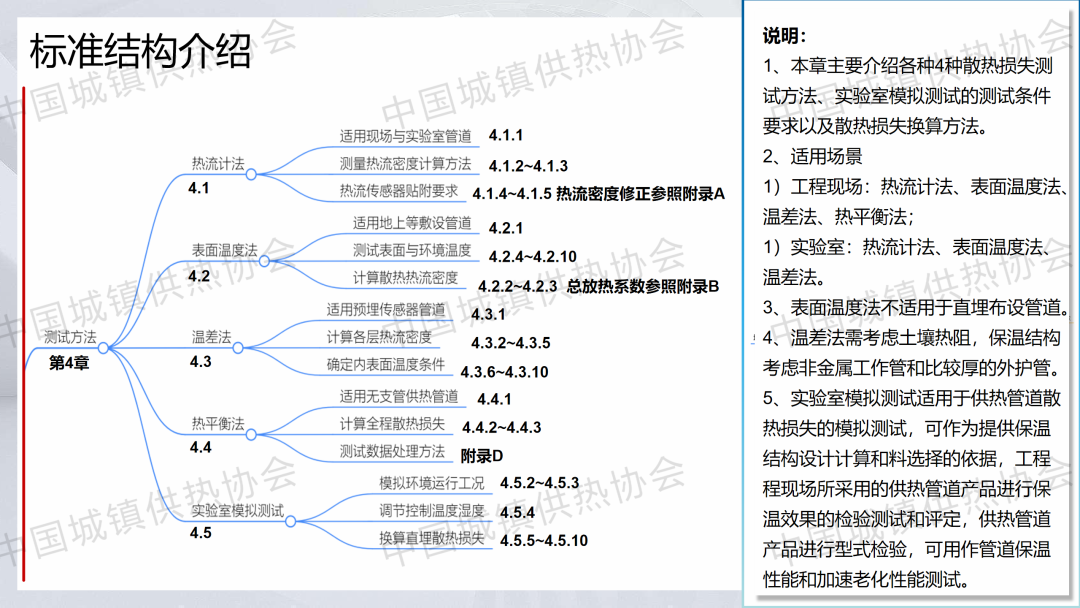Collapse the root 测试方法 node circle
Viewport: 1080px width, 608px height.
pos(103,347)
